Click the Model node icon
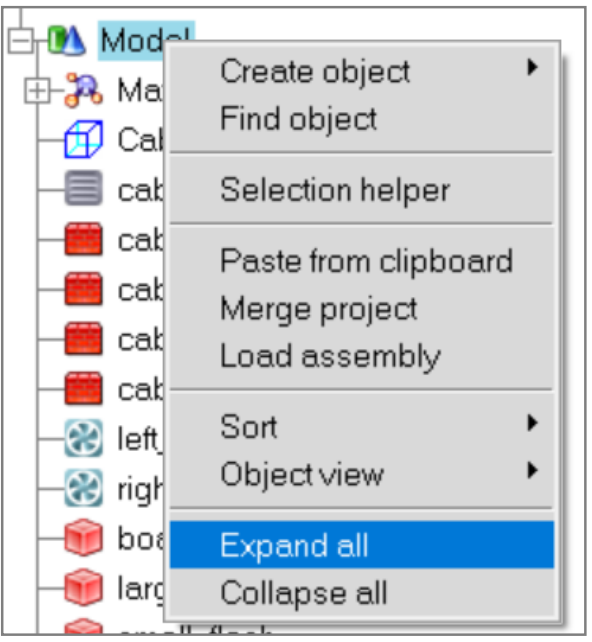592x642 pixels. pos(67,40)
